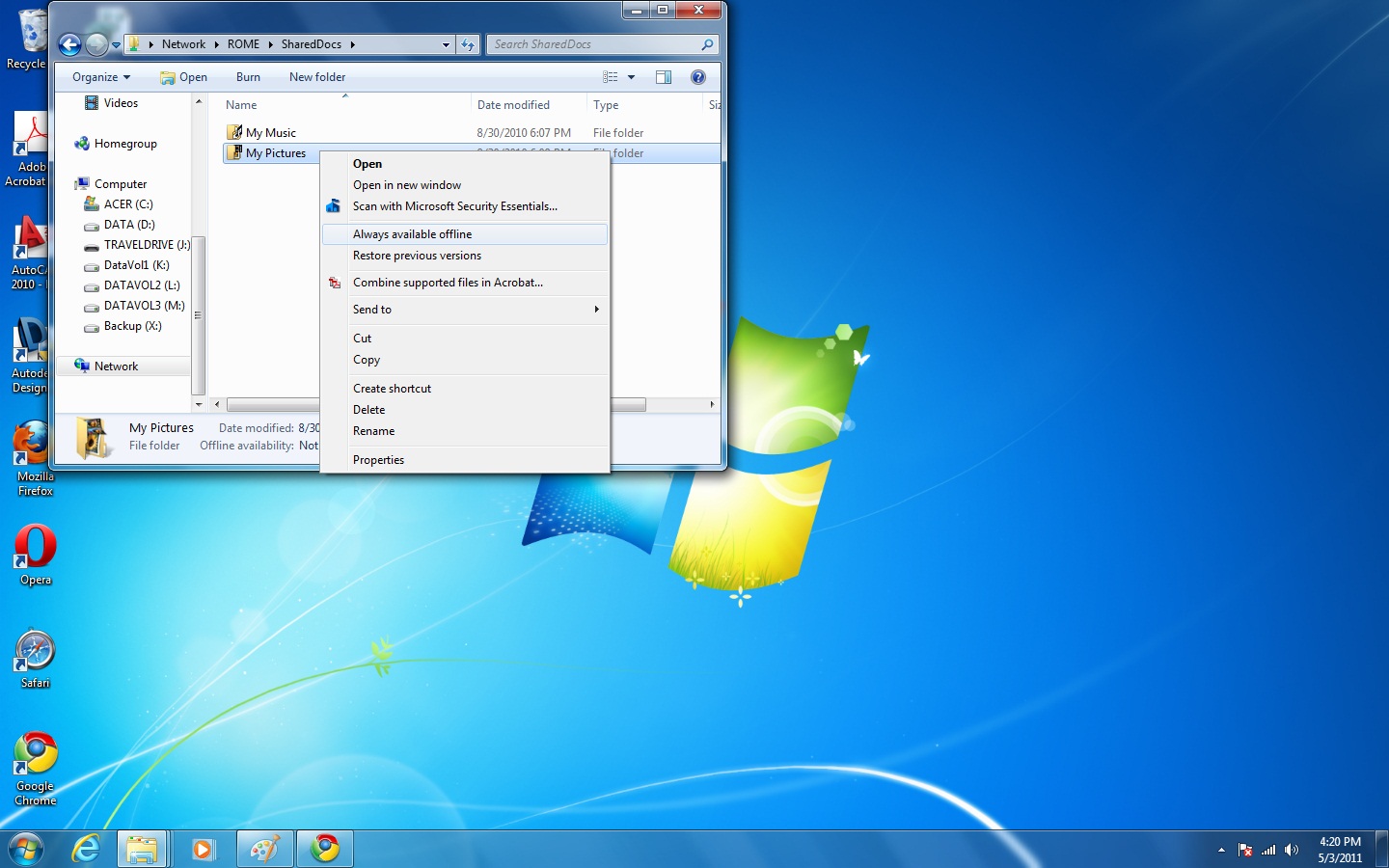Click the Windows Start button
The height and width of the screenshot is (868, 1389).
[x=26, y=849]
